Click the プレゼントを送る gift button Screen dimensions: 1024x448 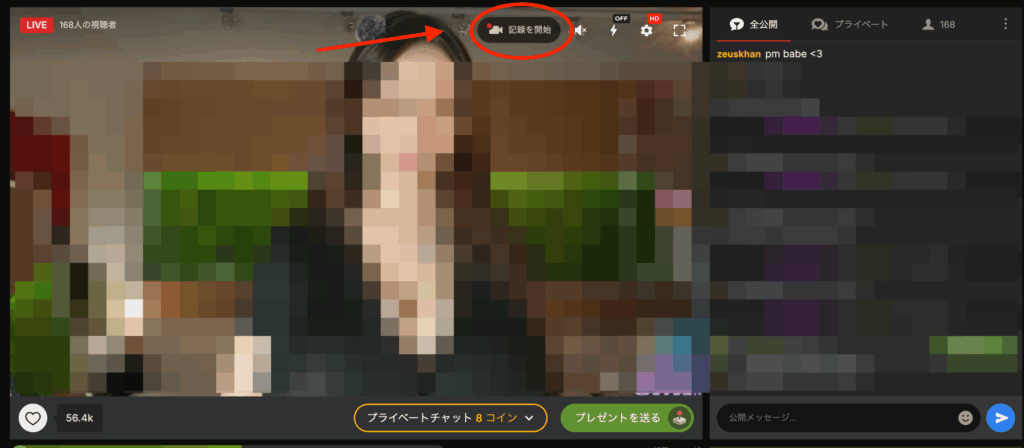[627, 418]
